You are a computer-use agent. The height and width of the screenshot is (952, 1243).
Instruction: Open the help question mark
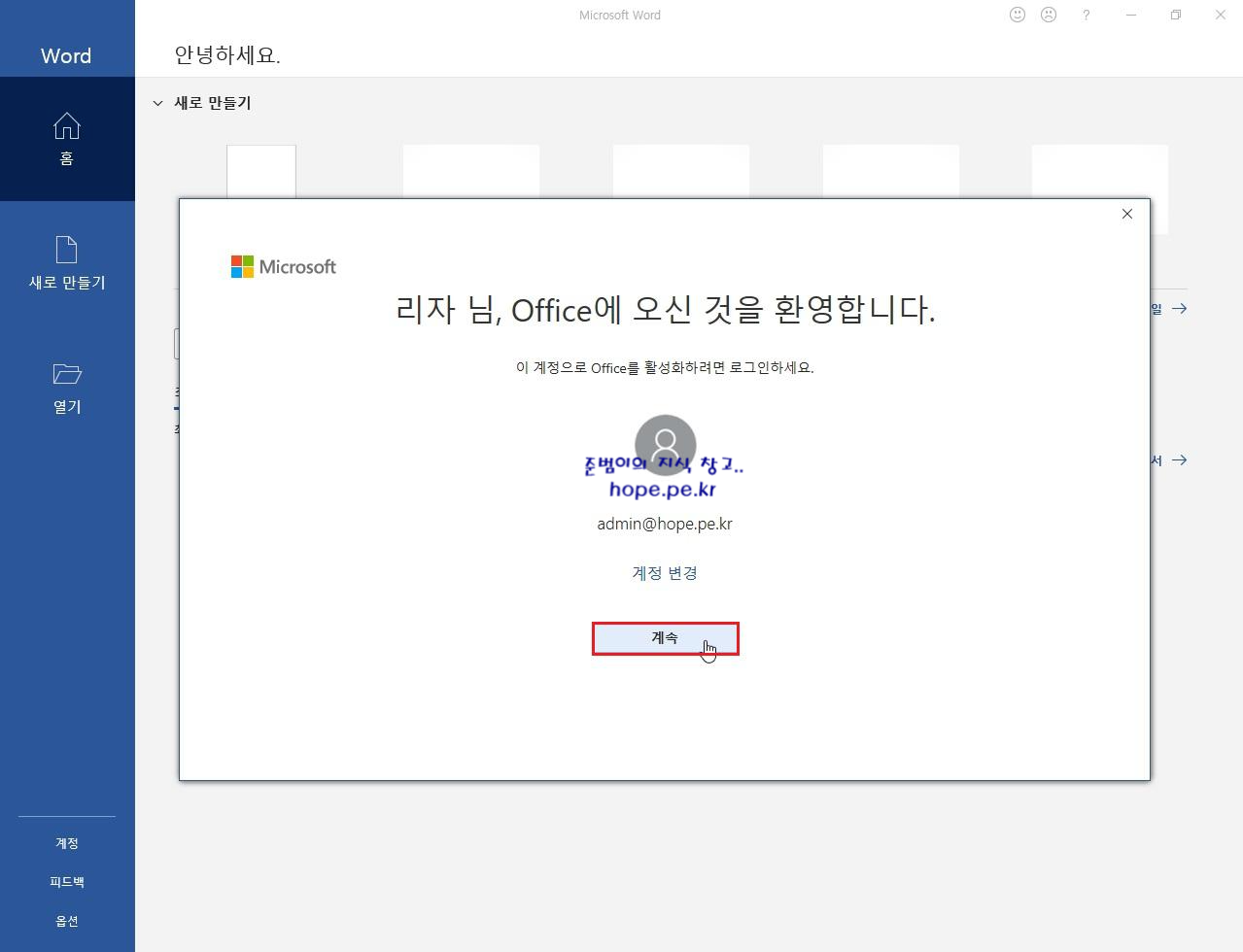coord(1086,15)
